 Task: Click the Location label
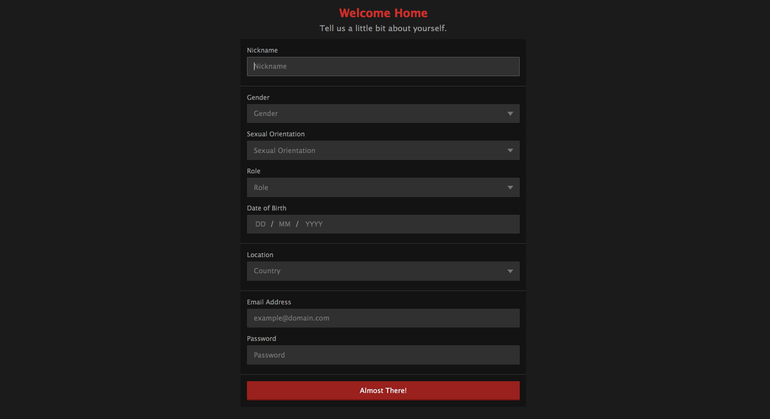click(x=260, y=255)
